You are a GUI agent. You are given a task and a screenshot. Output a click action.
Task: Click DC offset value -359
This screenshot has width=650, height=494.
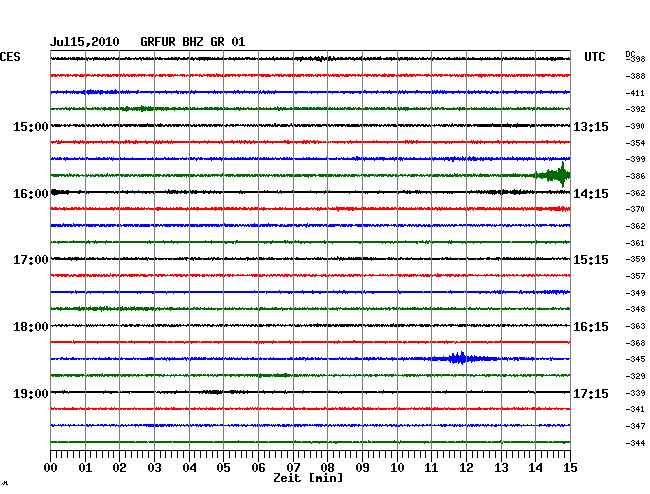pyautogui.click(x=635, y=259)
